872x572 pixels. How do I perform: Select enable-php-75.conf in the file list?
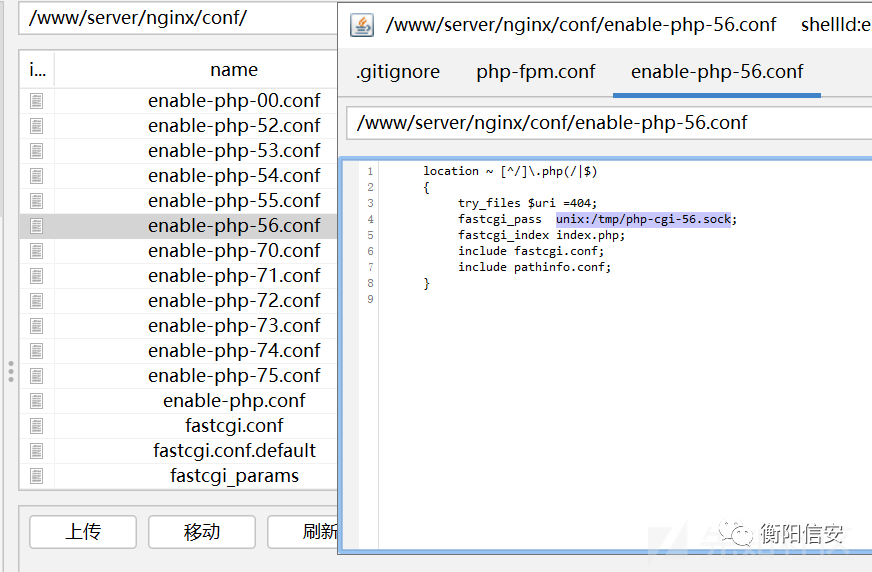[234, 376]
